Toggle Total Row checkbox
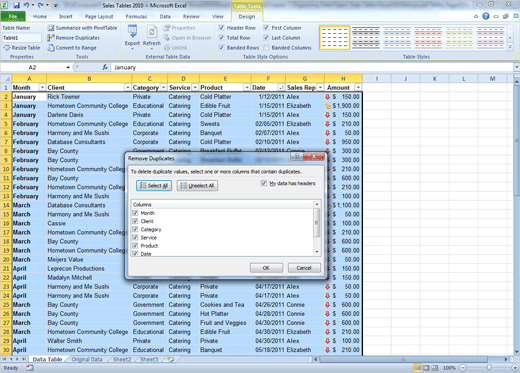Image resolution: width=520 pixels, height=373 pixels. [x=221, y=38]
